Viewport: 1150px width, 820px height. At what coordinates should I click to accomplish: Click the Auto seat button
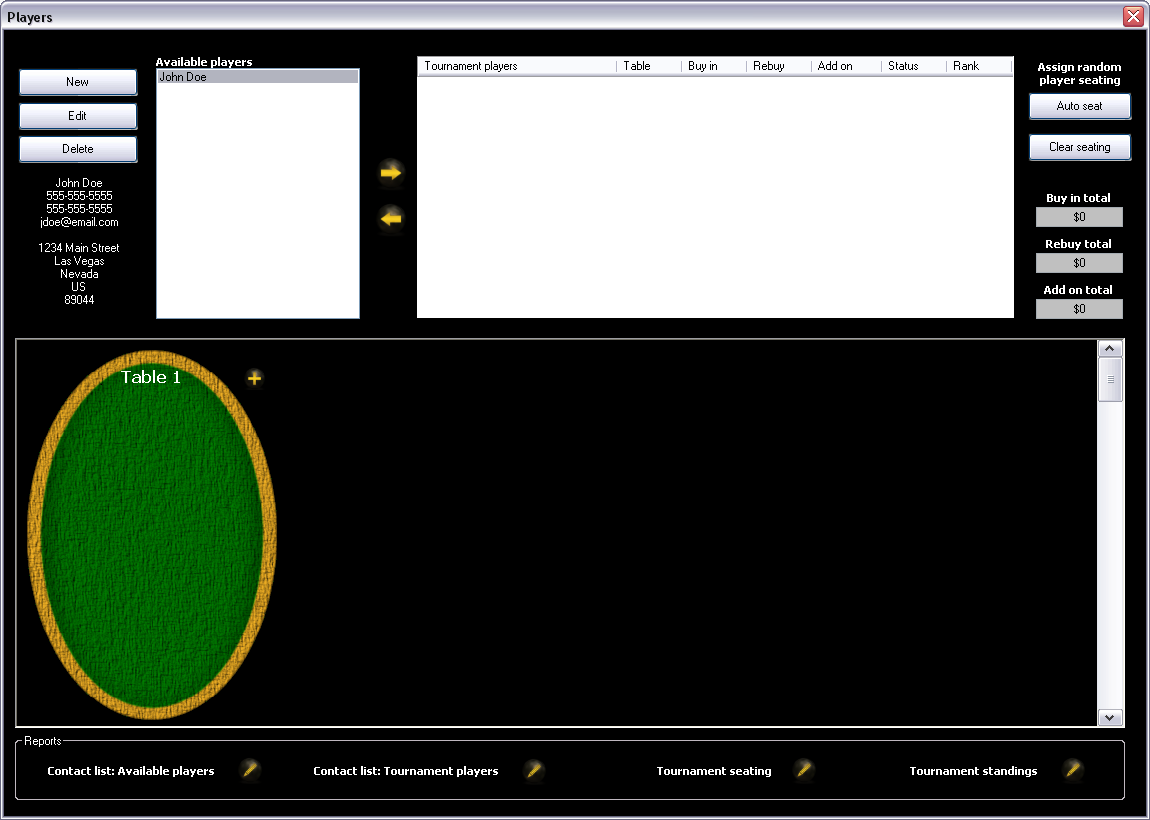(x=1079, y=106)
